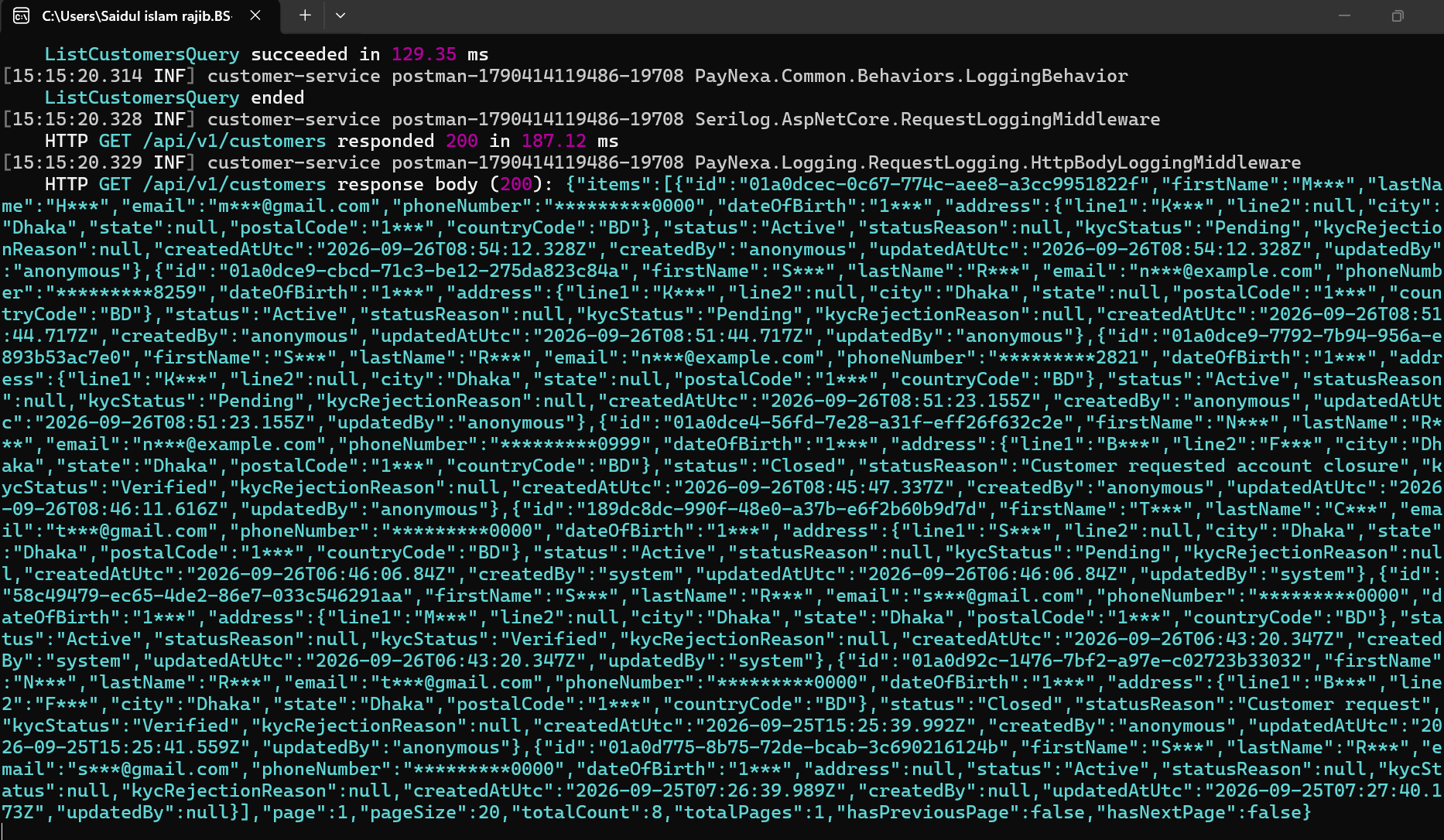Image resolution: width=1444 pixels, height=840 pixels.
Task: Click the timestamp '2026-09-26T08:45:47.337Z'
Action: (814, 487)
